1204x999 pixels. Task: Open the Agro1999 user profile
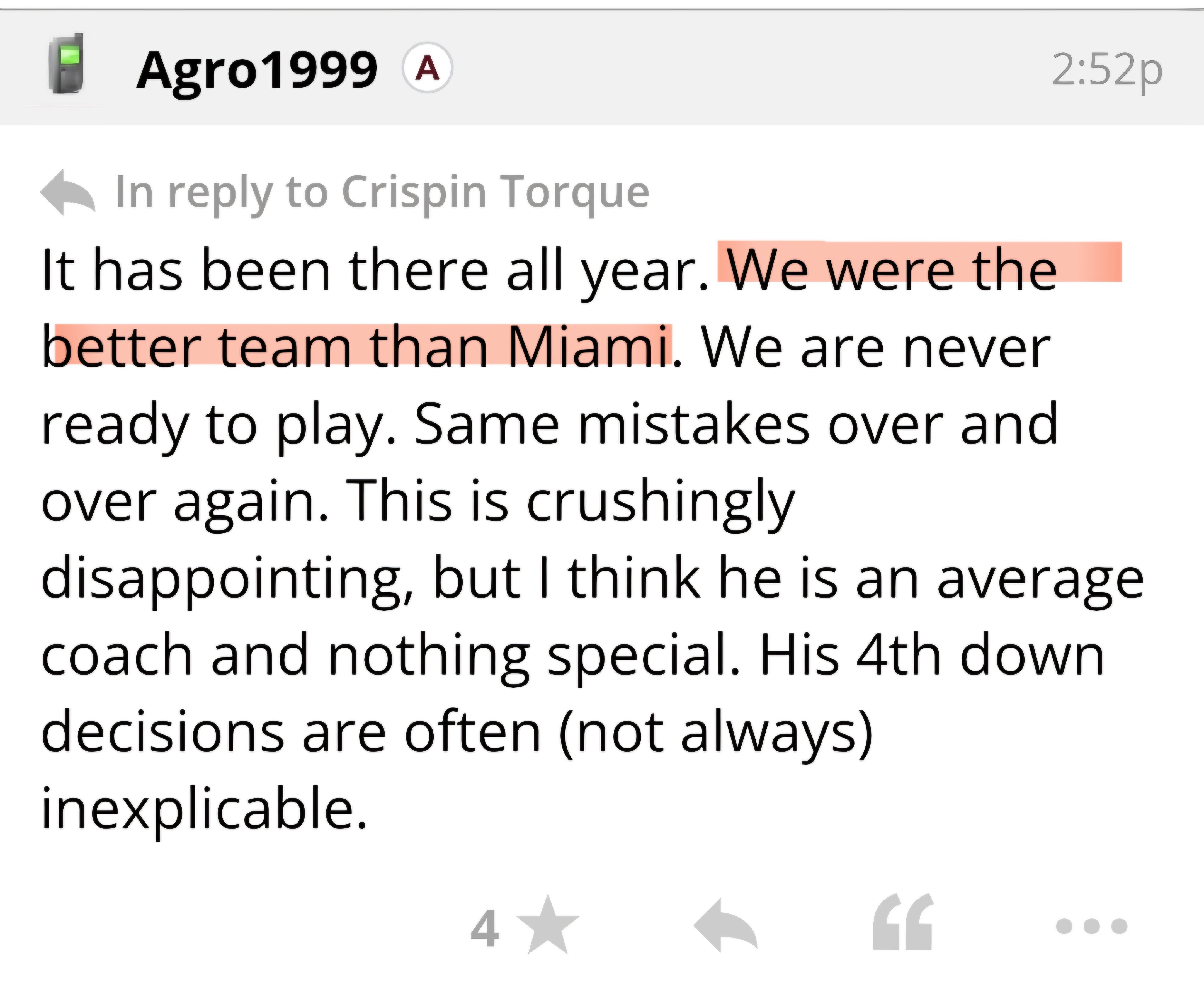pyautogui.click(x=257, y=70)
